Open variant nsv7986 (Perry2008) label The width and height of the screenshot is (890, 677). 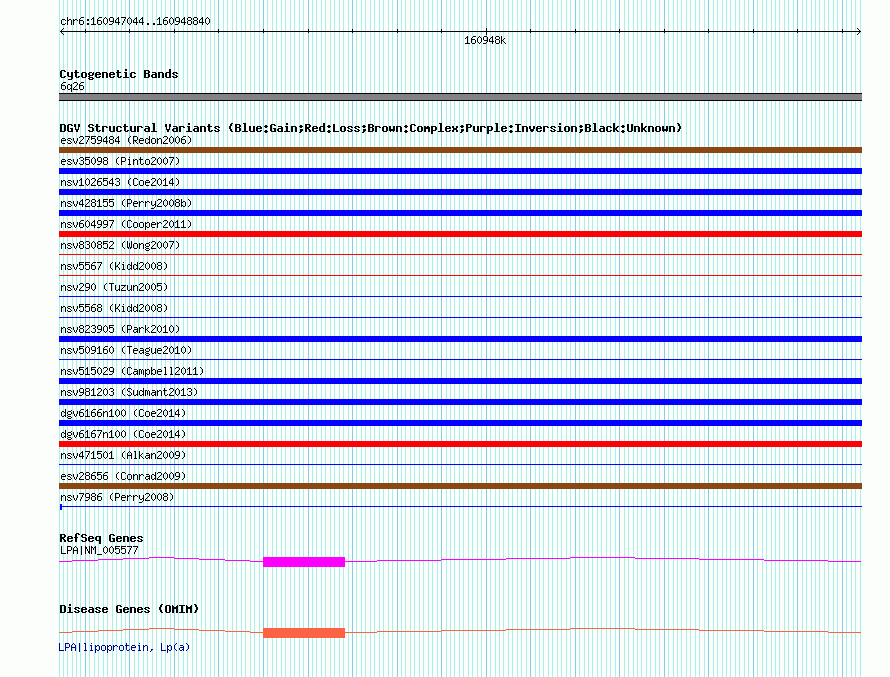coord(117,497)
